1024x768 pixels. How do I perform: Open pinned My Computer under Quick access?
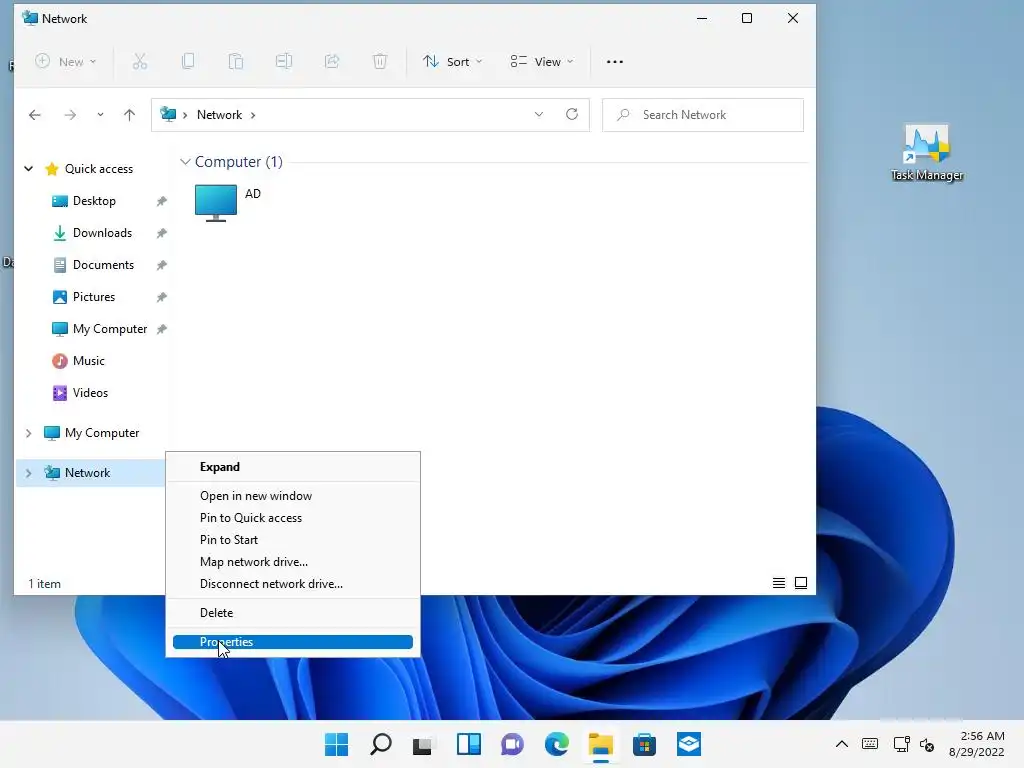(110, 328)
